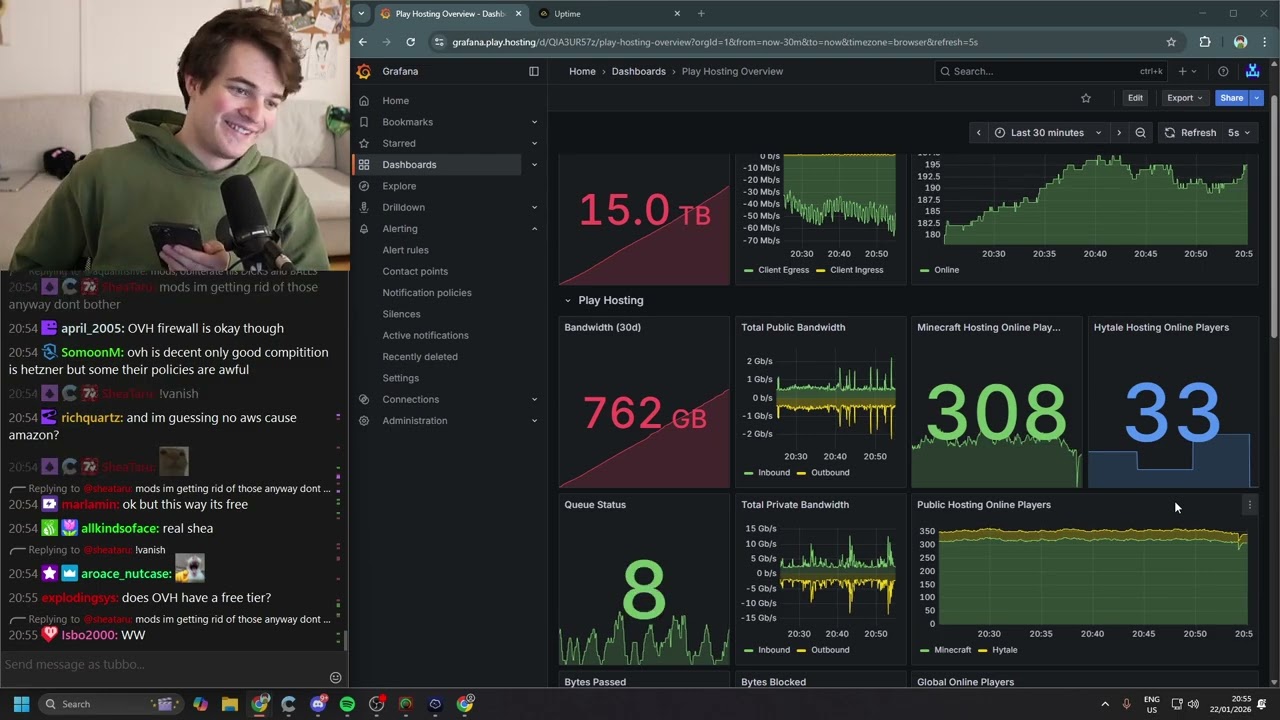Open a new browser tab
Screen dimensions: 1280x720
701,14
